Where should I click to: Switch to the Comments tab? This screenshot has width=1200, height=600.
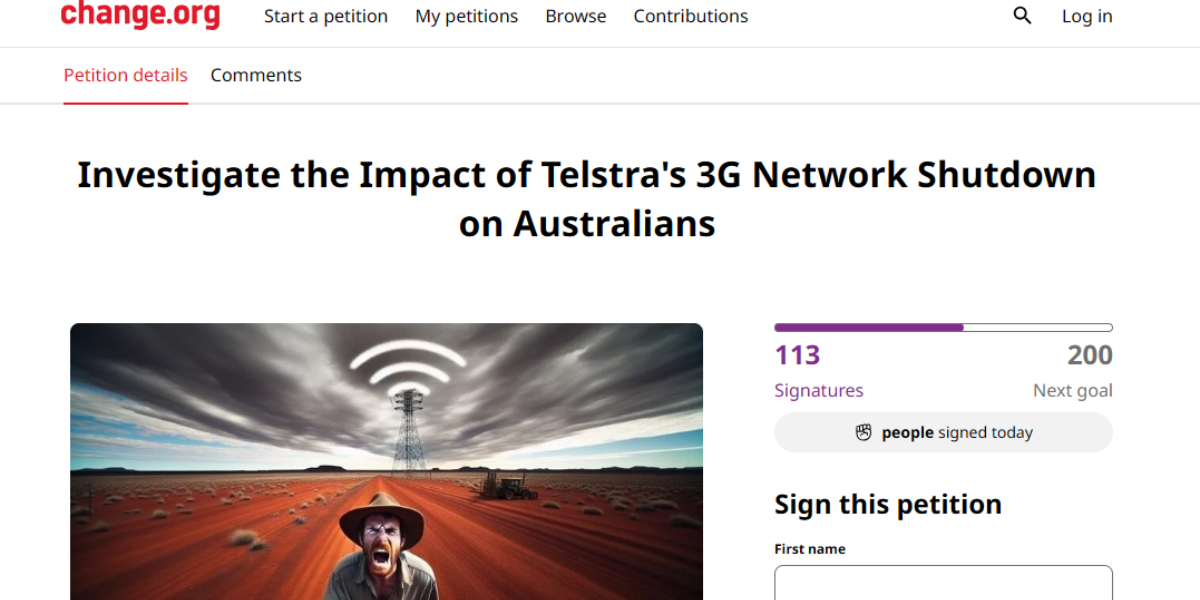(256, 75)
